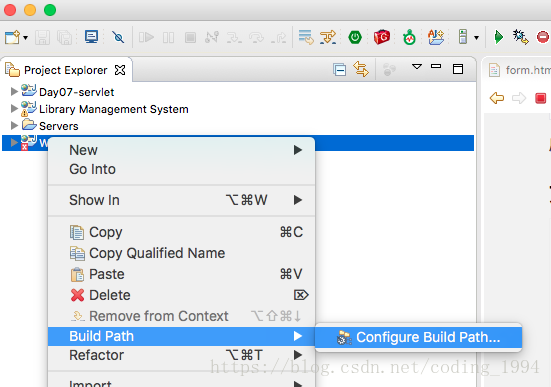Screen dimensions: 551x387
Task: Click the Step Into icon
Action: (234, 37)
